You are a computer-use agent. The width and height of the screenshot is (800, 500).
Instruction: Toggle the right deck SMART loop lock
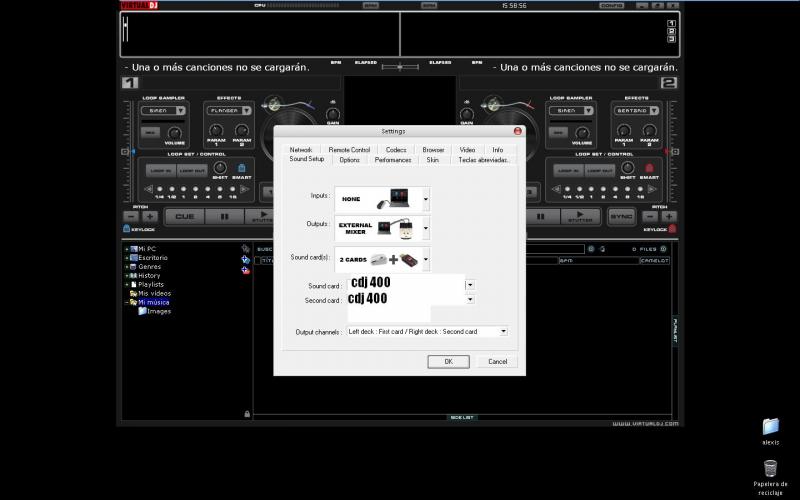[x=648, y=169]
